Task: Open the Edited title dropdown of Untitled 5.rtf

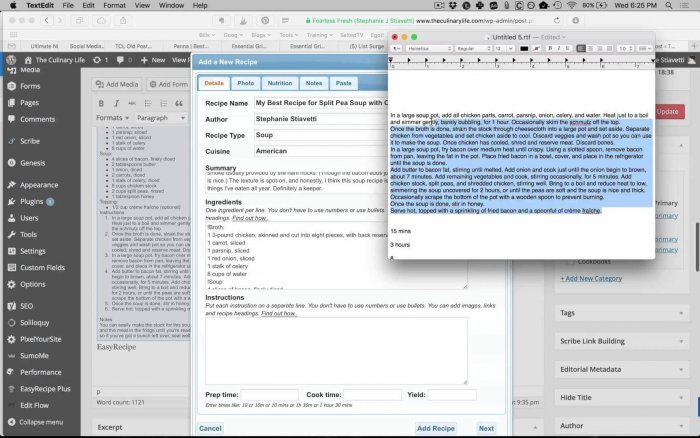Action: [x=554, y=37]
